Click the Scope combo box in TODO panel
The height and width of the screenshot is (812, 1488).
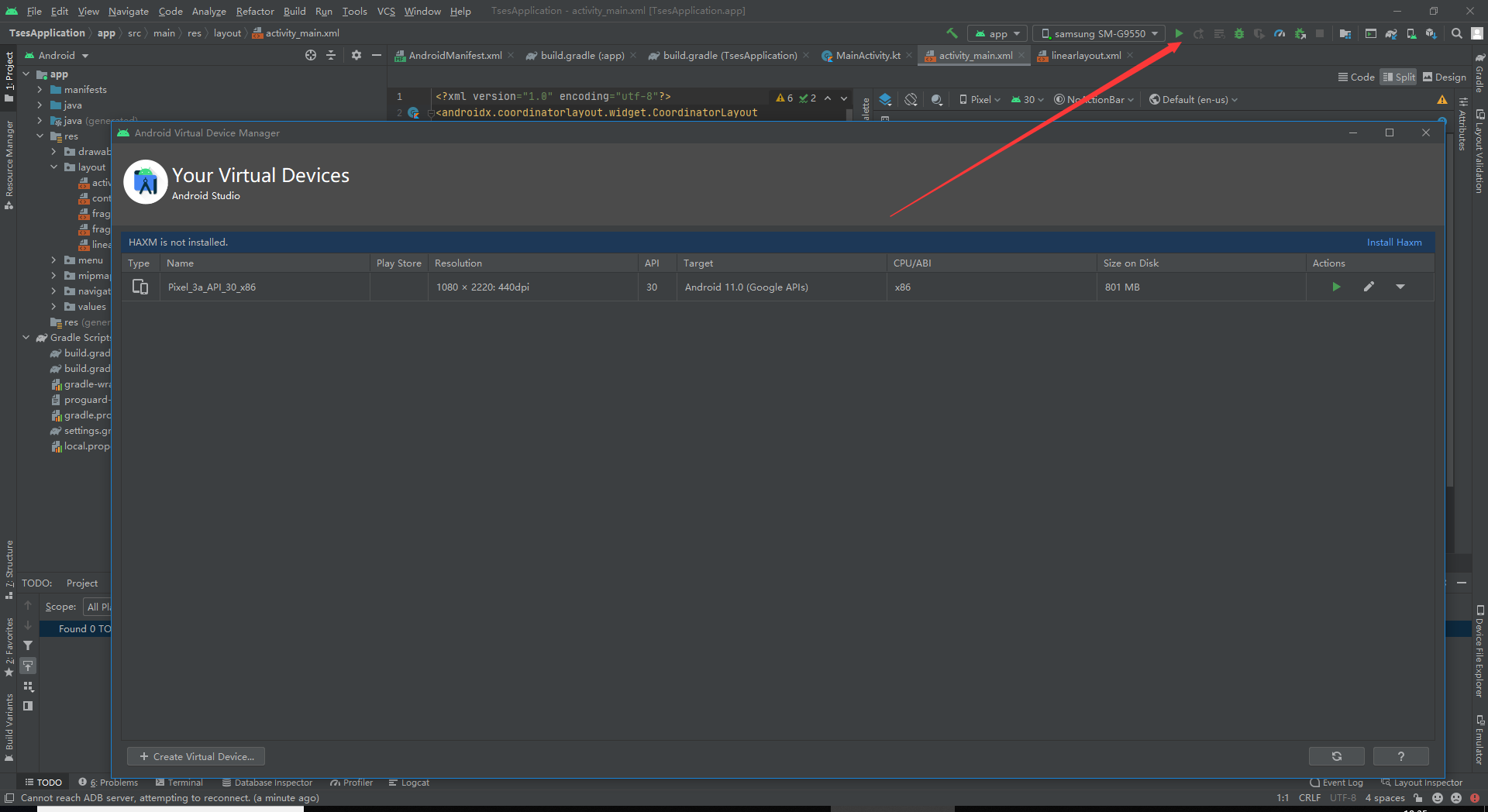click(98, 607)
